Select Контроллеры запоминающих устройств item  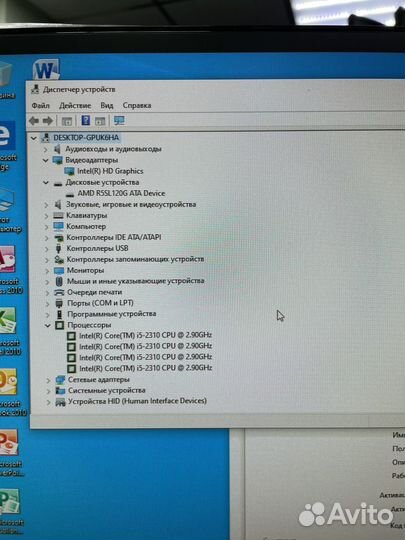(135, 259)
